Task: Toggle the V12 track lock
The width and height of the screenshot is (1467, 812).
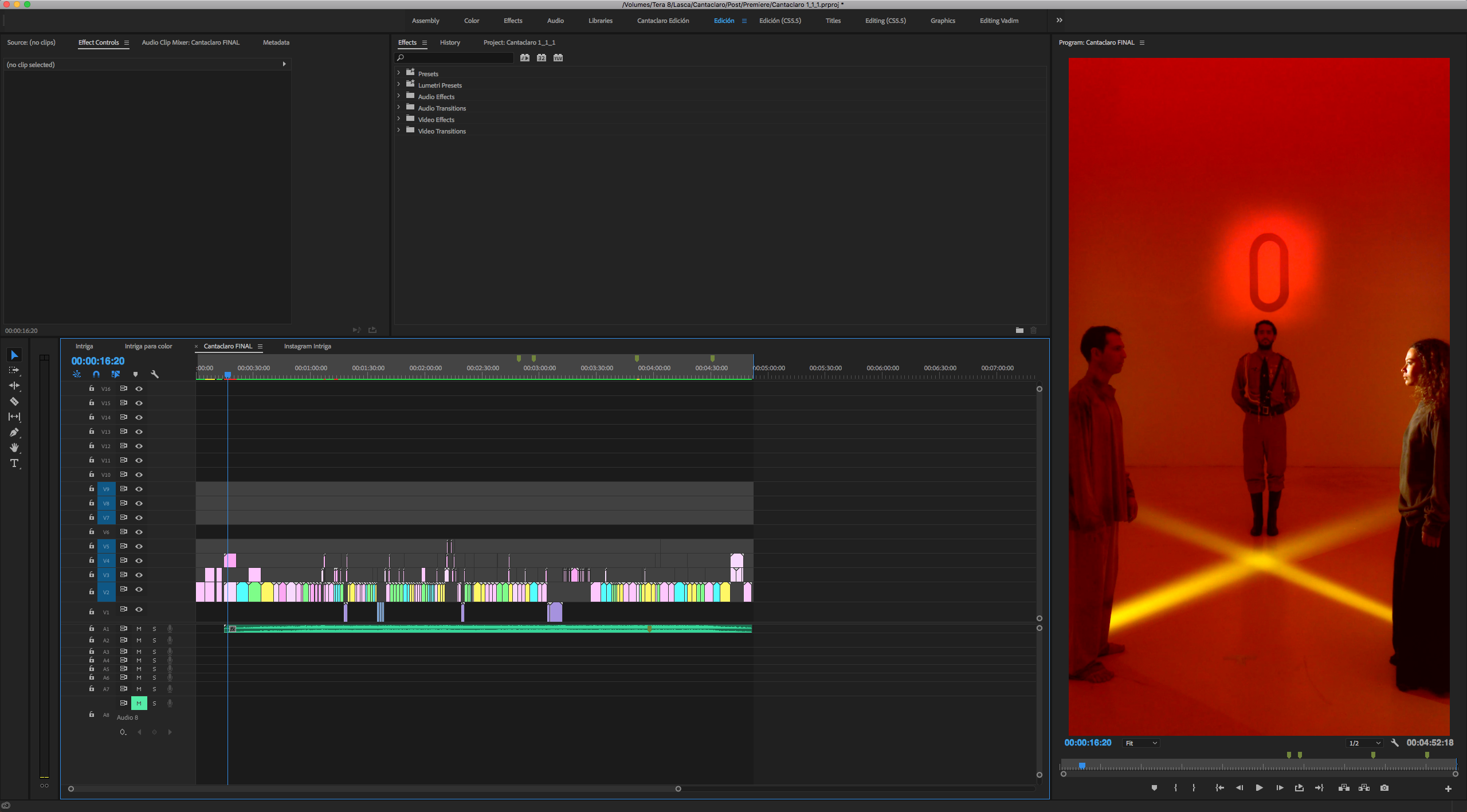Action: tap(92, 445)
